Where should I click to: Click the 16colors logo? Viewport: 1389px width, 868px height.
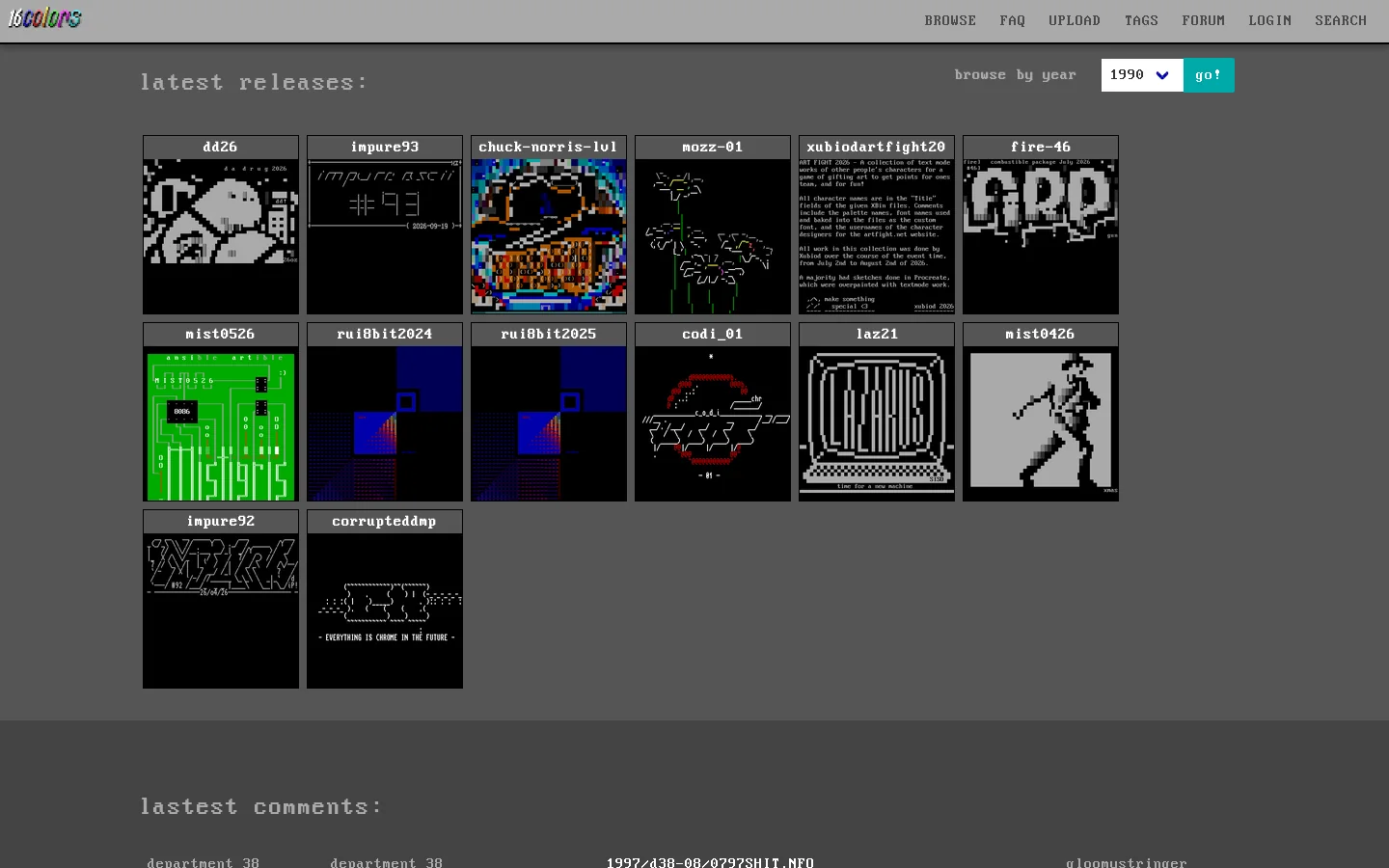click(x=45, y=18)
